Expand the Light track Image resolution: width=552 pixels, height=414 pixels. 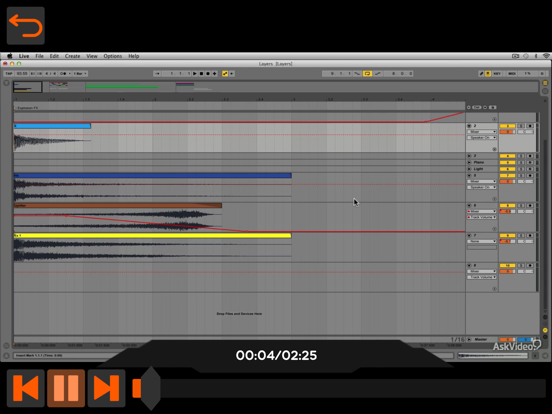click(469, 169)
